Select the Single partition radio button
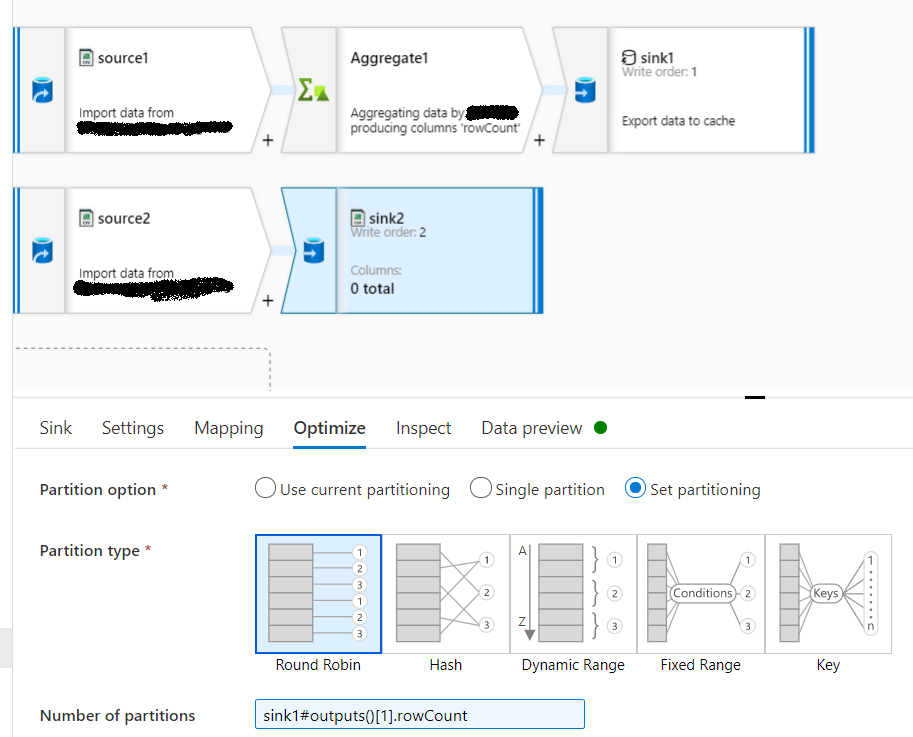The height and width of the screenshot is (737, 913). tap(481, 488)
